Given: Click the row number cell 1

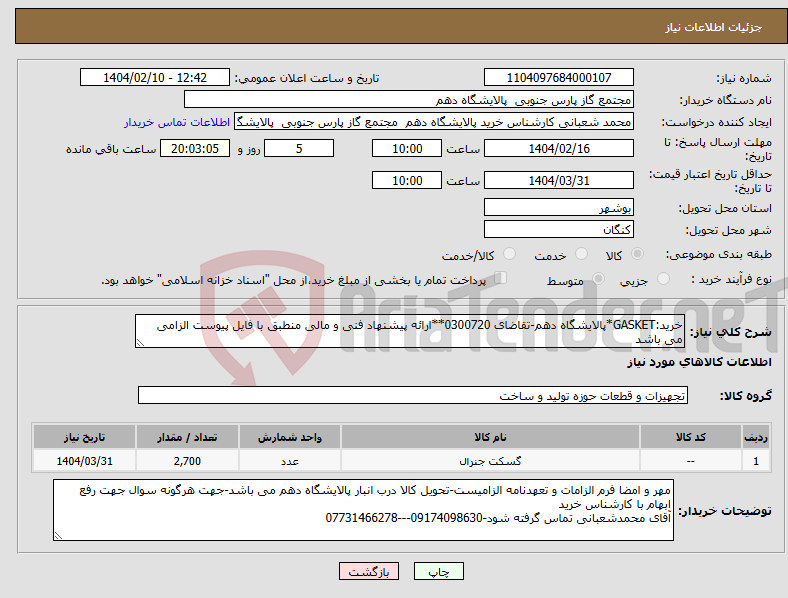Looking at the screenshot, I should click(756, 461).
